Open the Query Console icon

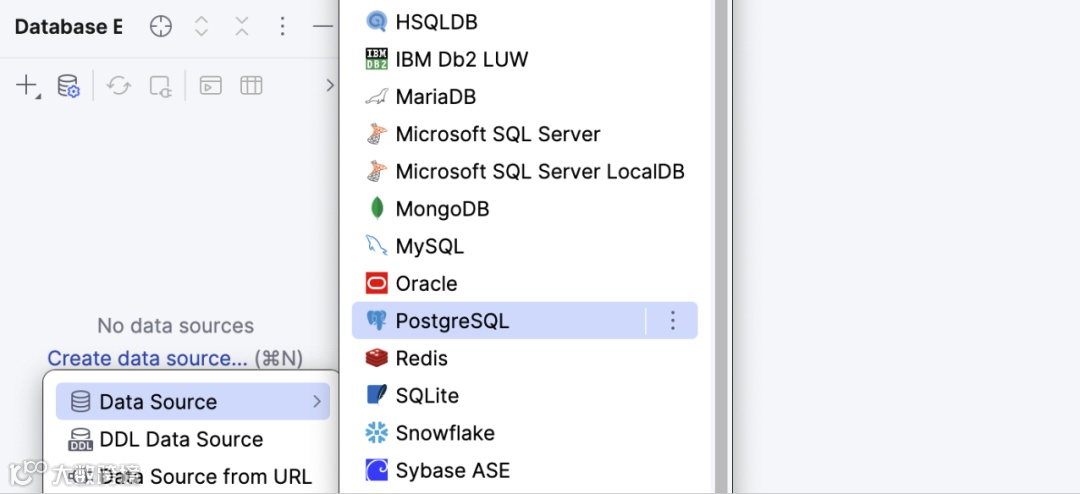point(211,85)
